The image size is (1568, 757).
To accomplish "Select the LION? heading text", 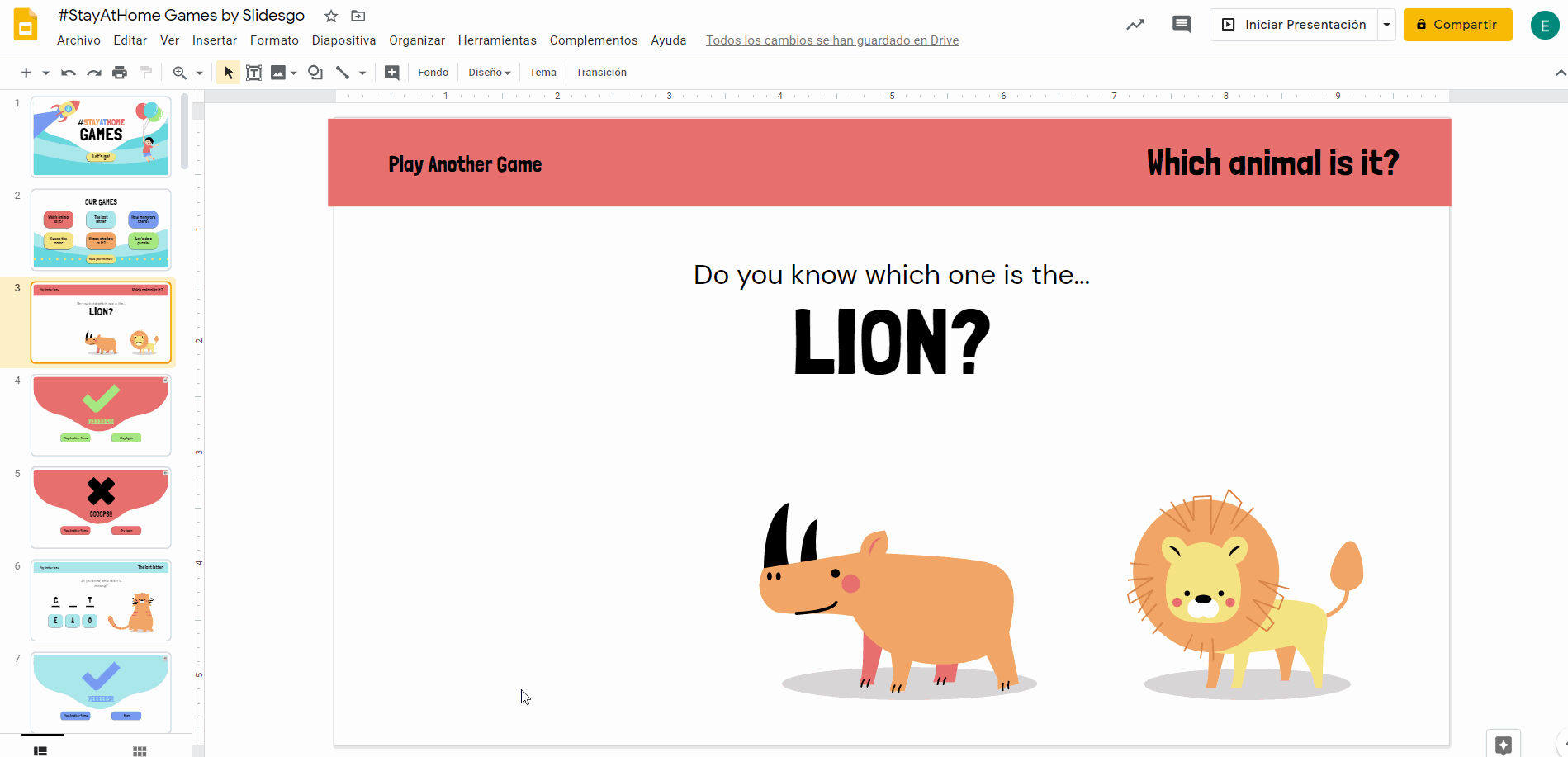I will pos(892,342).
